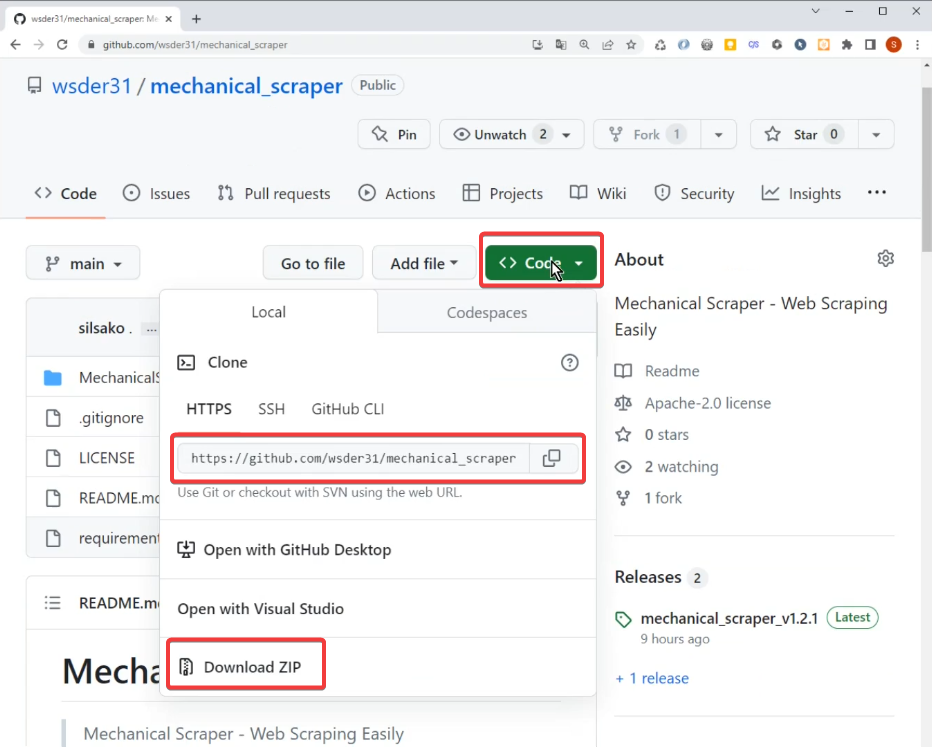Select the HTTPS clone option
Screen dimensions: 932x747
209,409
